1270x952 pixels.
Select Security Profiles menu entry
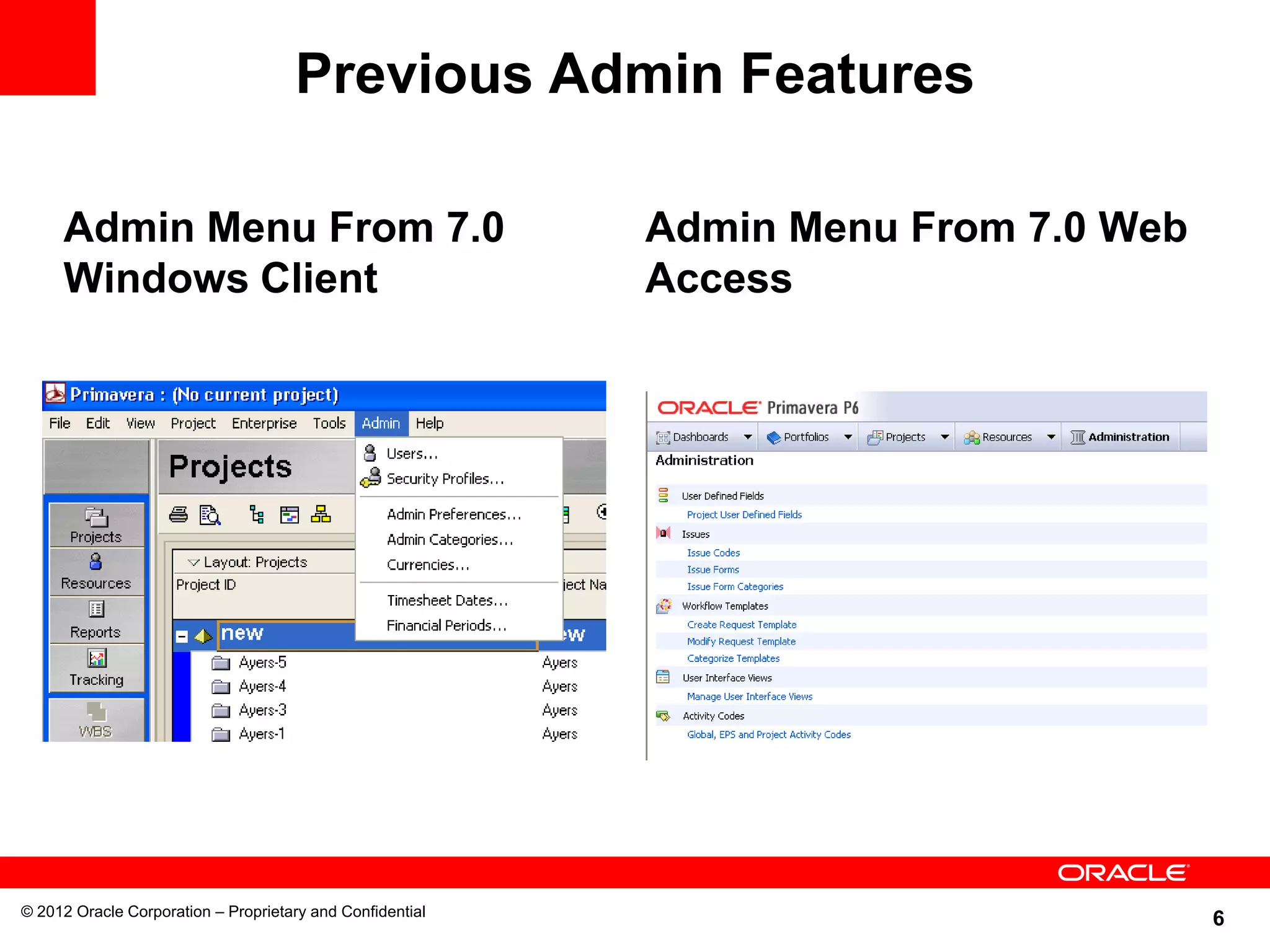click(x=445, y=479)
